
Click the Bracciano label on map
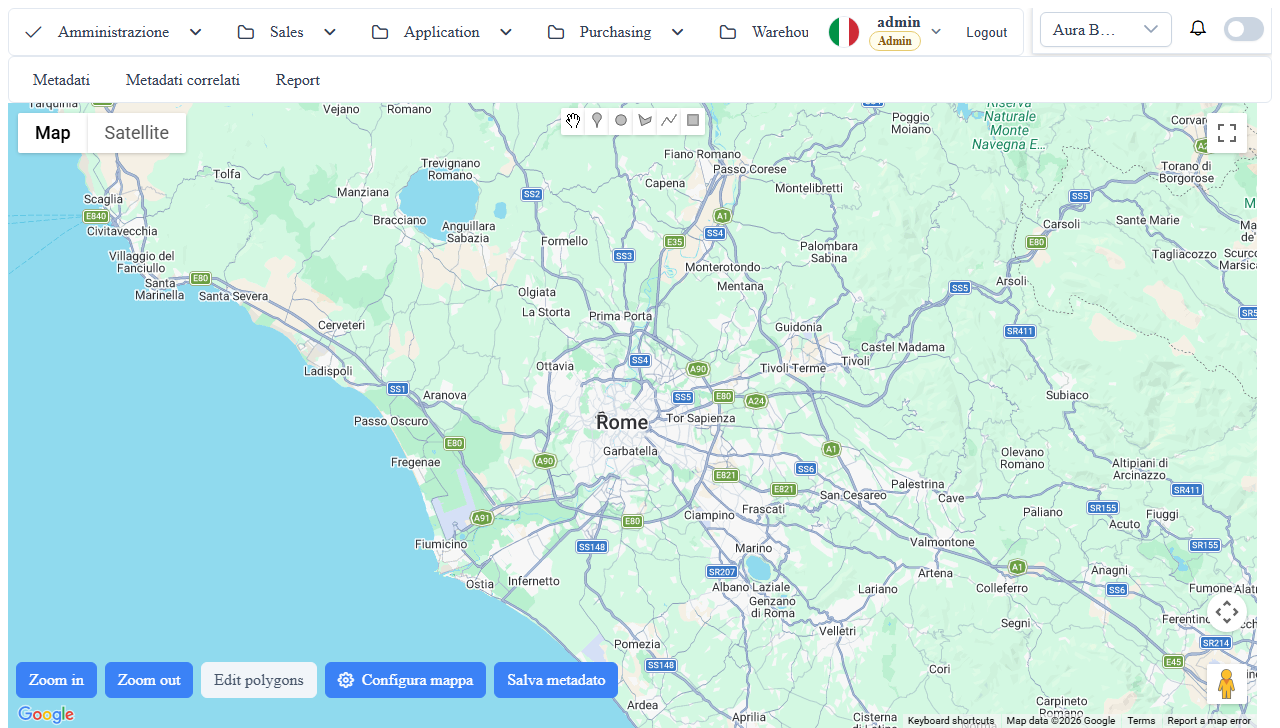click(399, 220)
